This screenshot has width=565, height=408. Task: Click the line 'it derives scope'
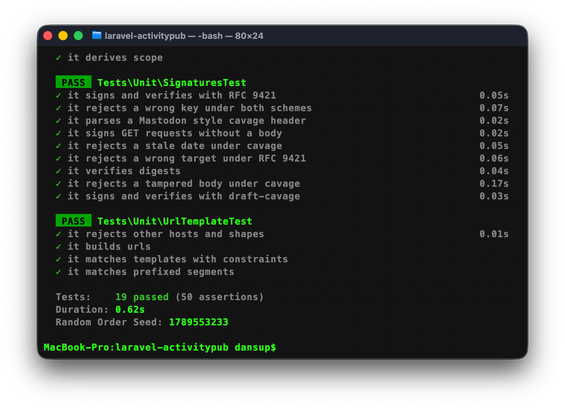(x=115, y=58)
